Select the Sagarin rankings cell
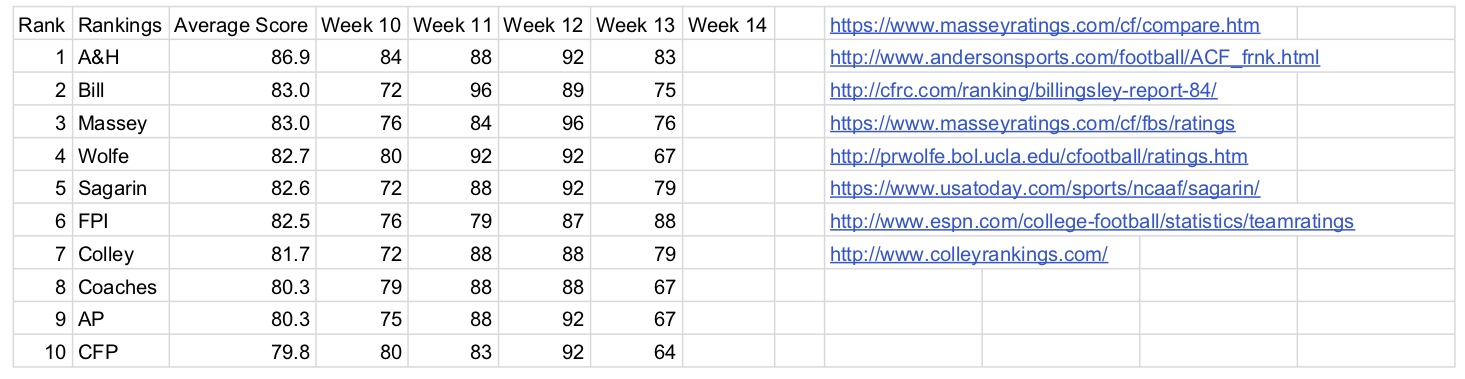The width and height of the screenshot is (1465, 379). click(120, 189)
